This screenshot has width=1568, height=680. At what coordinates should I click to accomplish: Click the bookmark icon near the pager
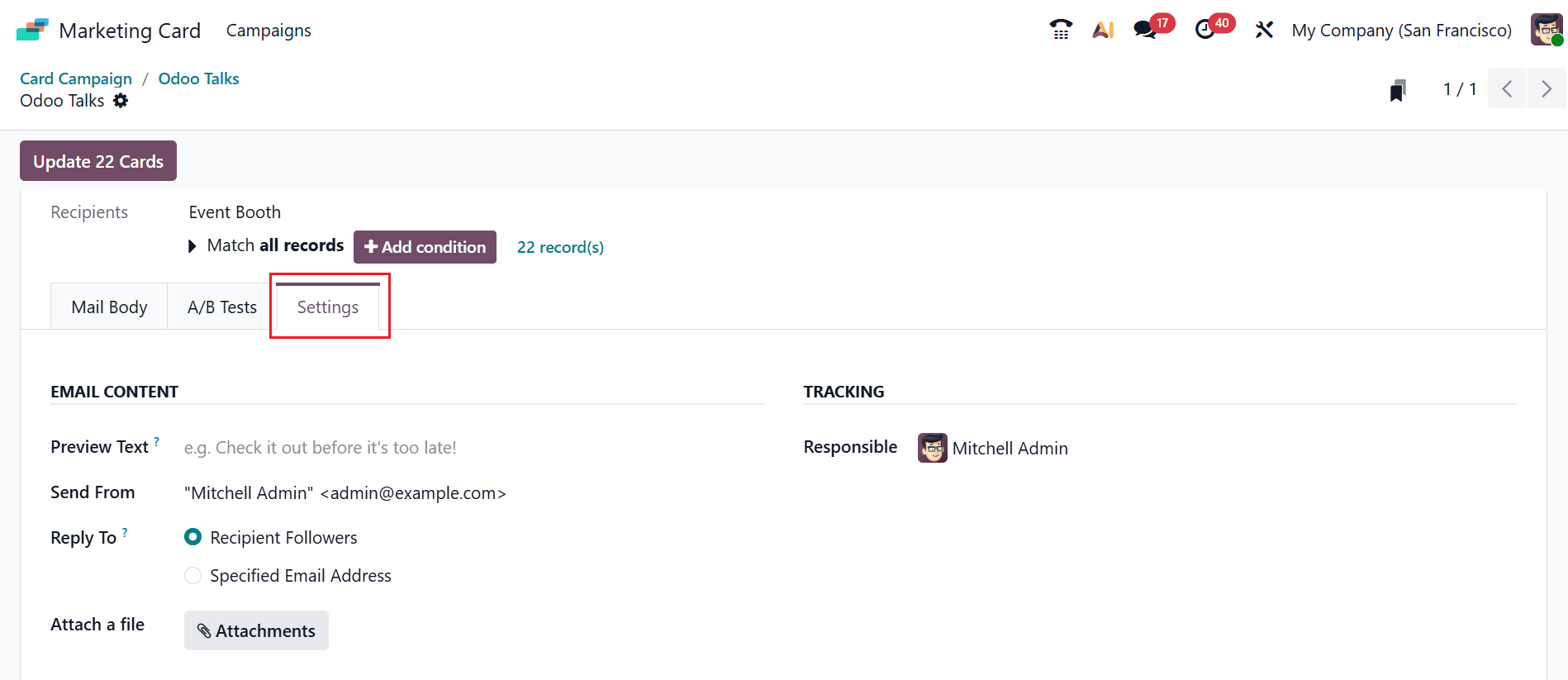tap(1398, 90)
